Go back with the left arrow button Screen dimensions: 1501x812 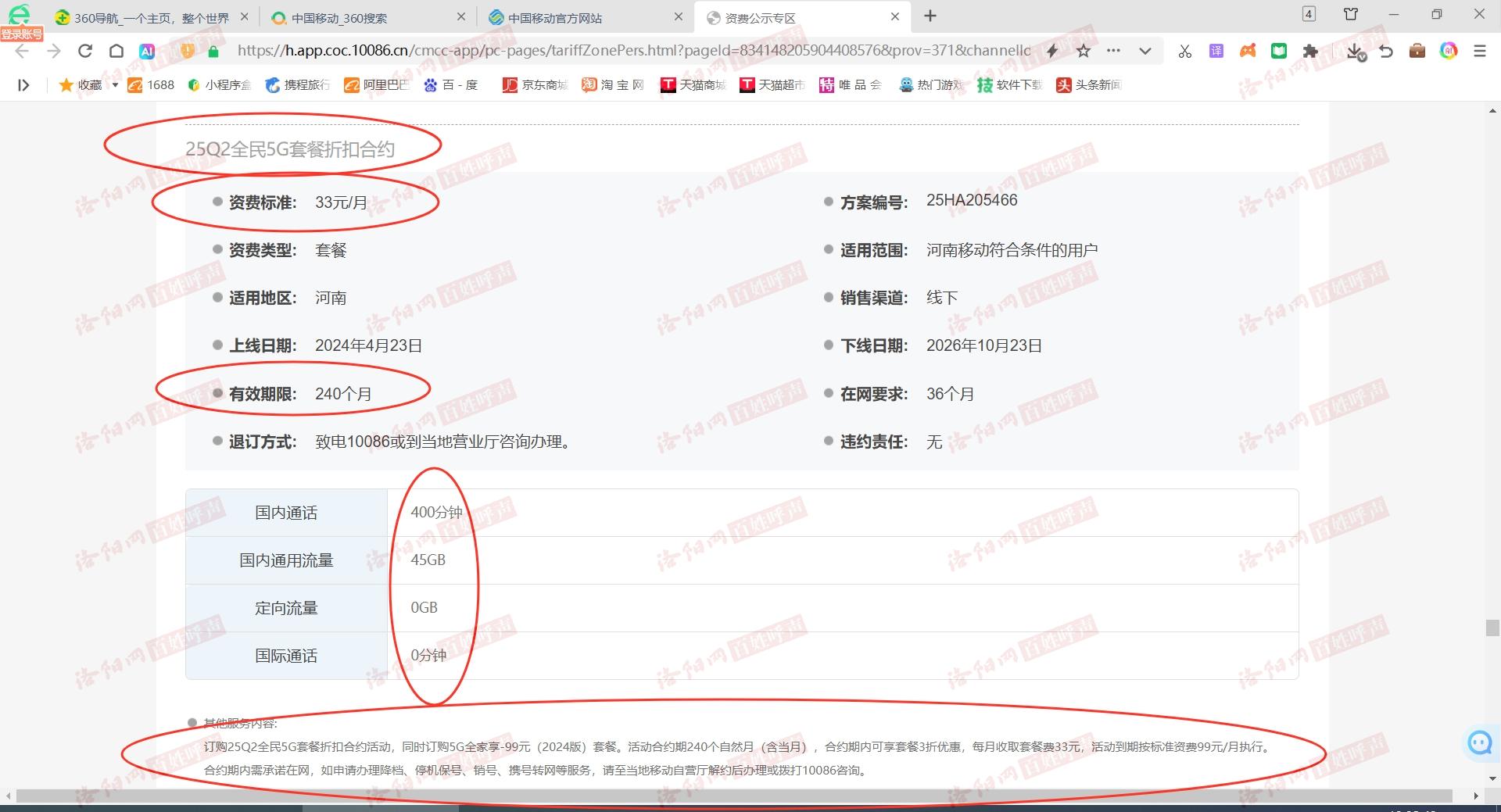tap(22, 51)
